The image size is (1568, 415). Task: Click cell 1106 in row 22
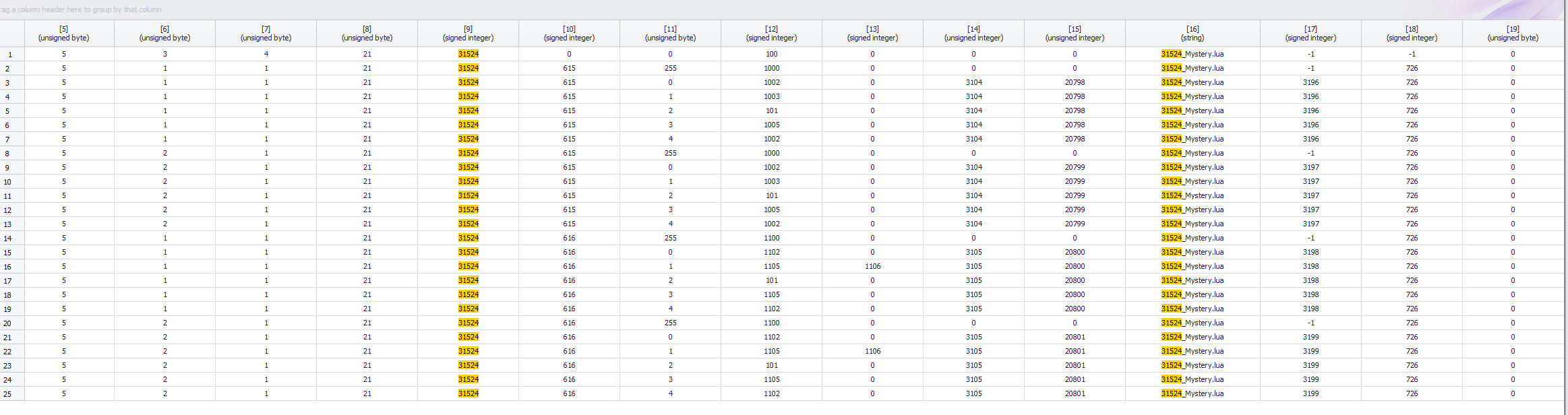click(x=872, y=351)
